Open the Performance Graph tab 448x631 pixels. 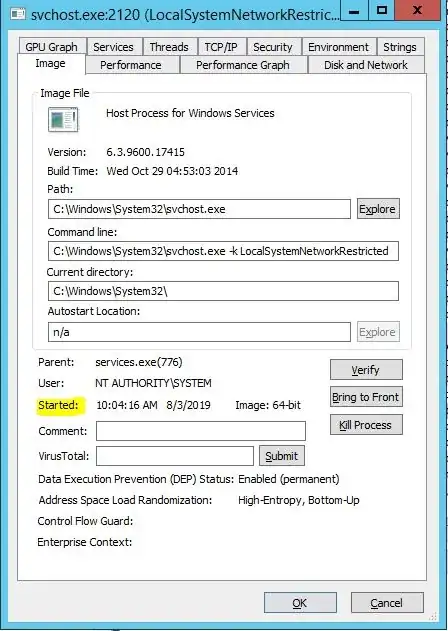click(243, 65)
